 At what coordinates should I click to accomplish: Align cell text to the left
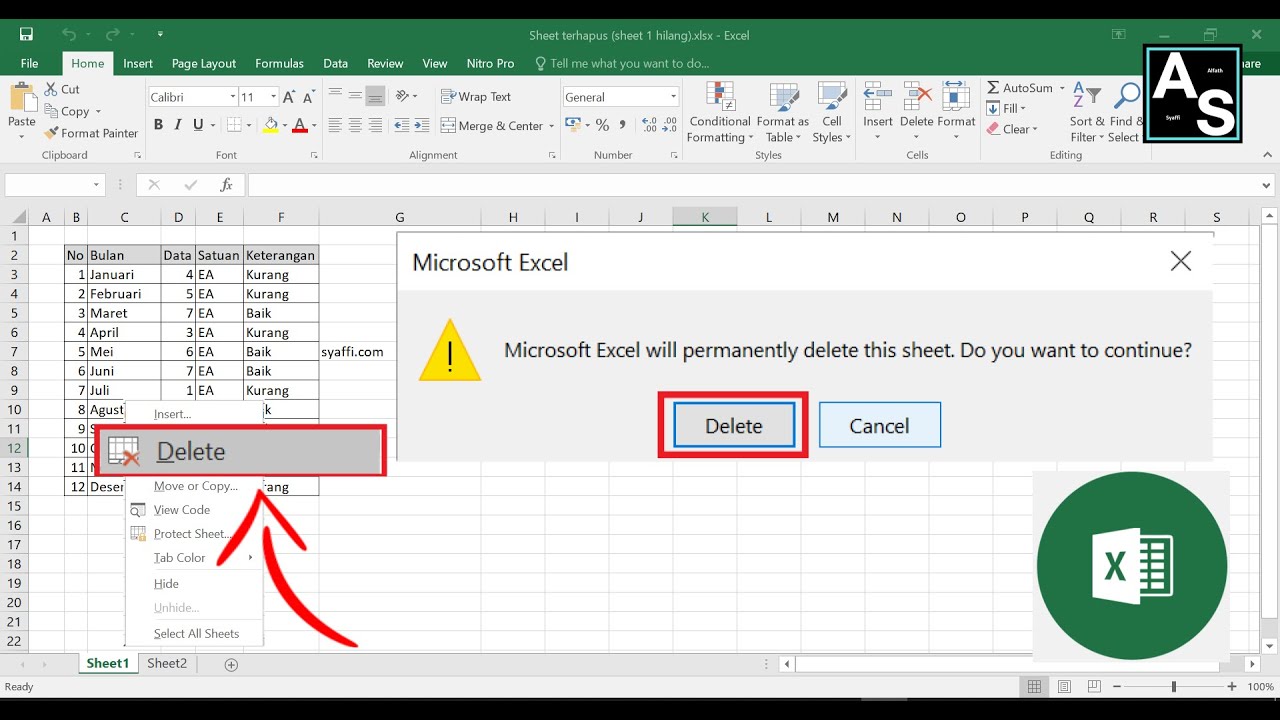pyautogui.click(x=335, y=126)
